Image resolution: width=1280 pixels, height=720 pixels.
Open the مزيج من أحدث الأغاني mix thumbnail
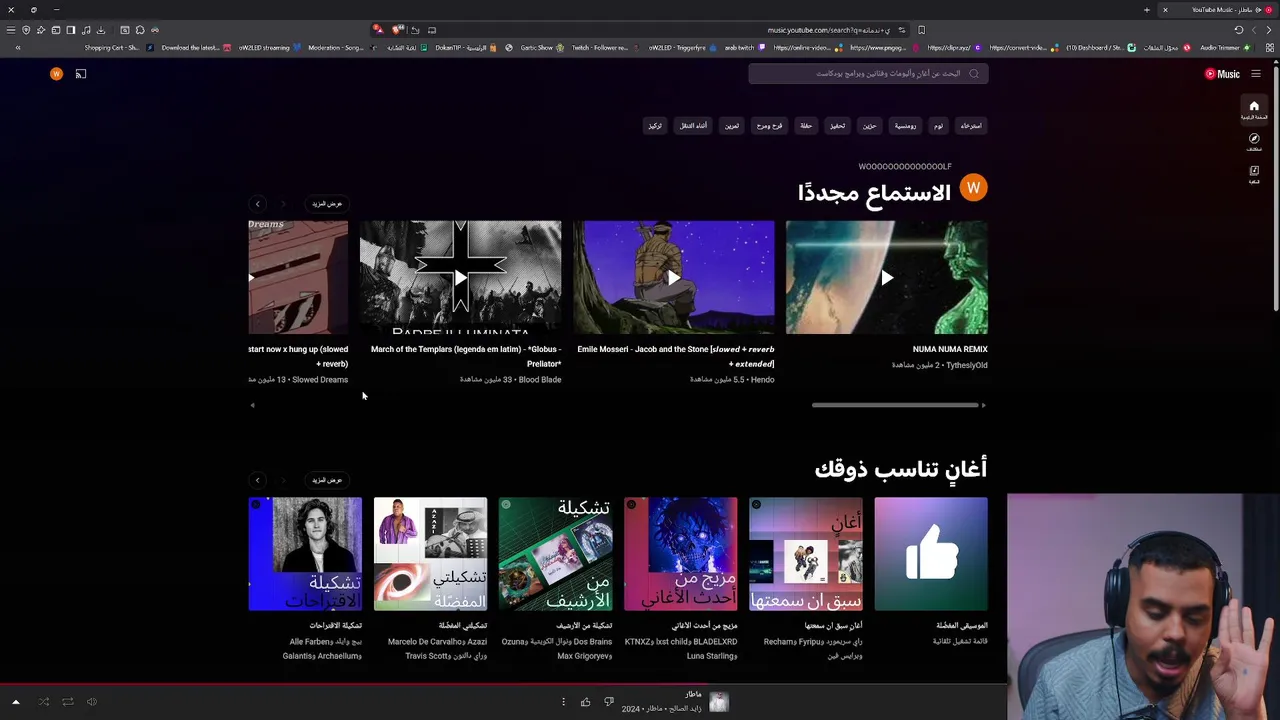click(x=681, y=554)
